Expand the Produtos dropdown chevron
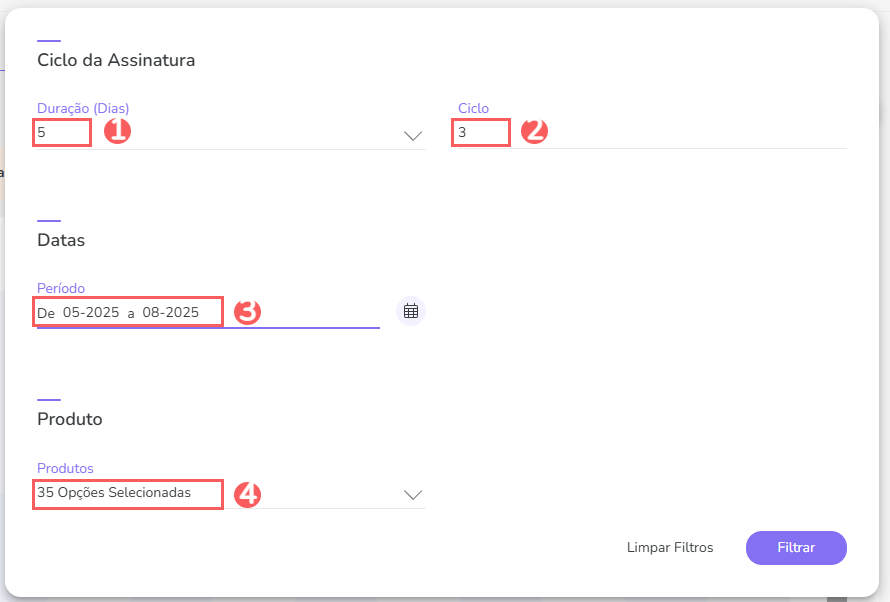This screenshot has width=890, height=602. (x=413, y=495)
